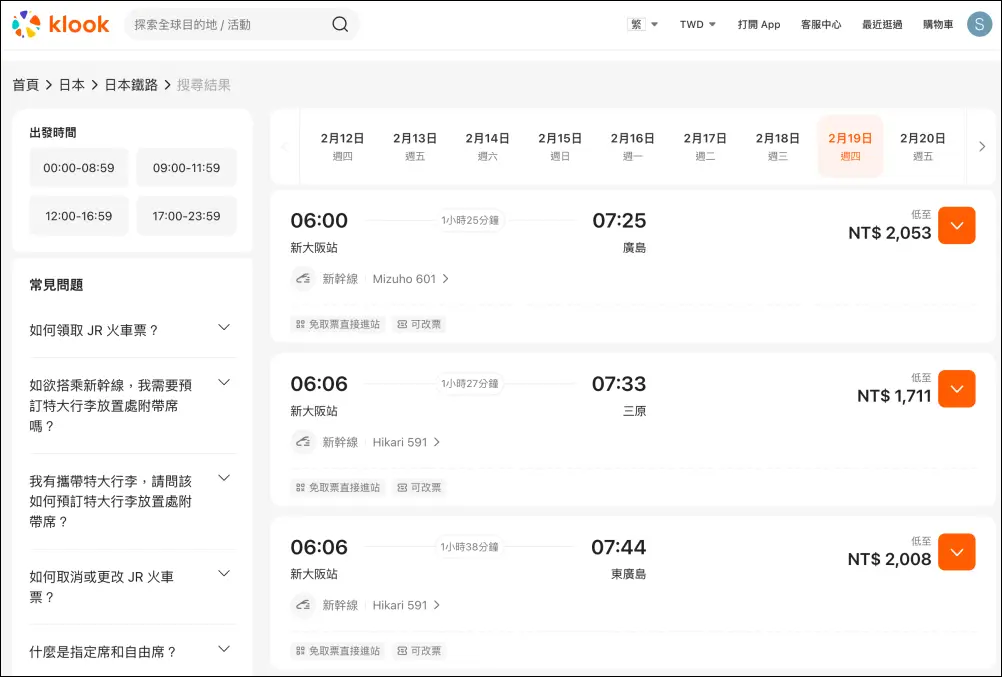The width and height of the screenshot is (1002, 677).
Task: Open the 客服中心 link
Action: (821, 24)
